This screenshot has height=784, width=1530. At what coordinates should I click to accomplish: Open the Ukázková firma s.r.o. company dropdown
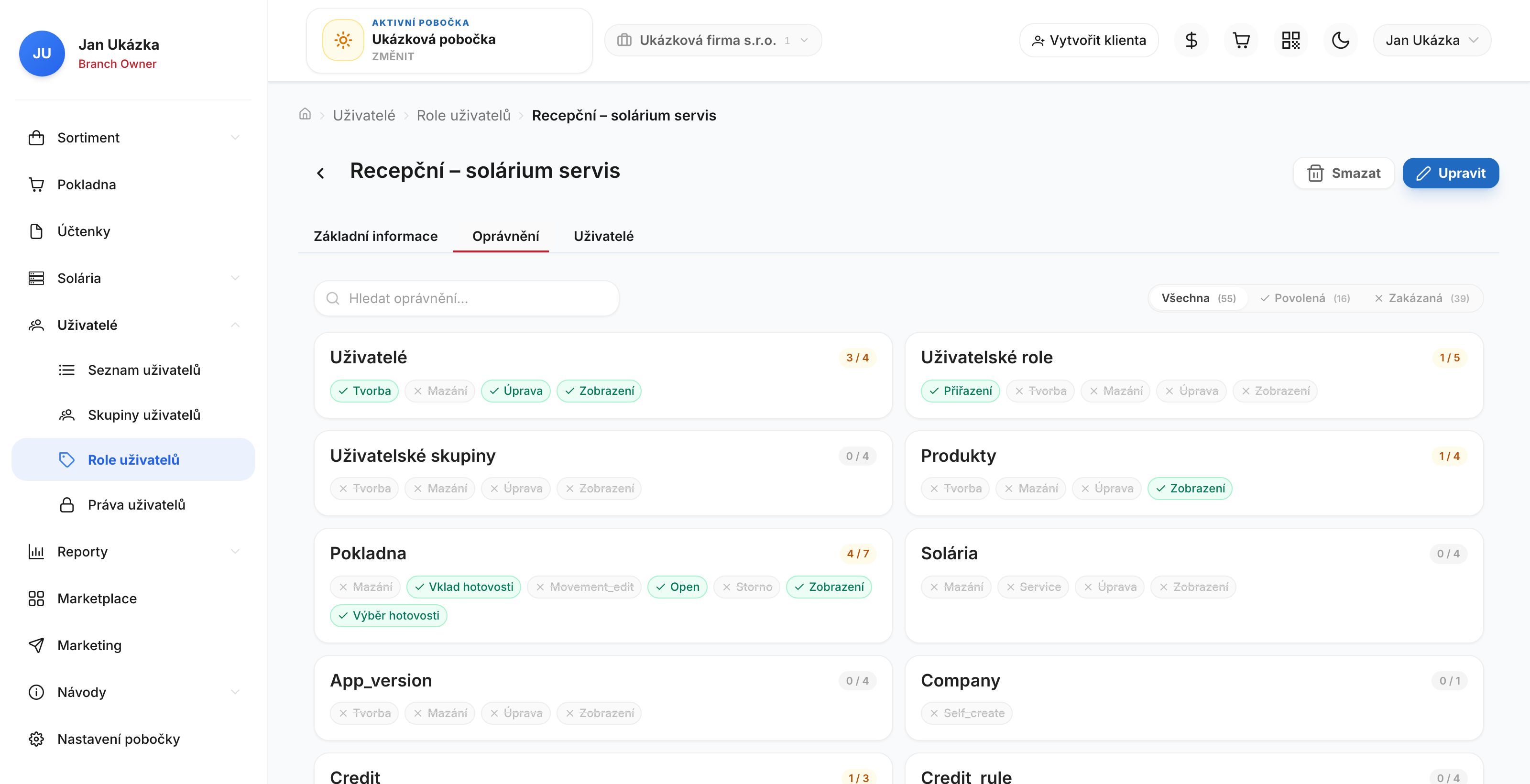713,40
